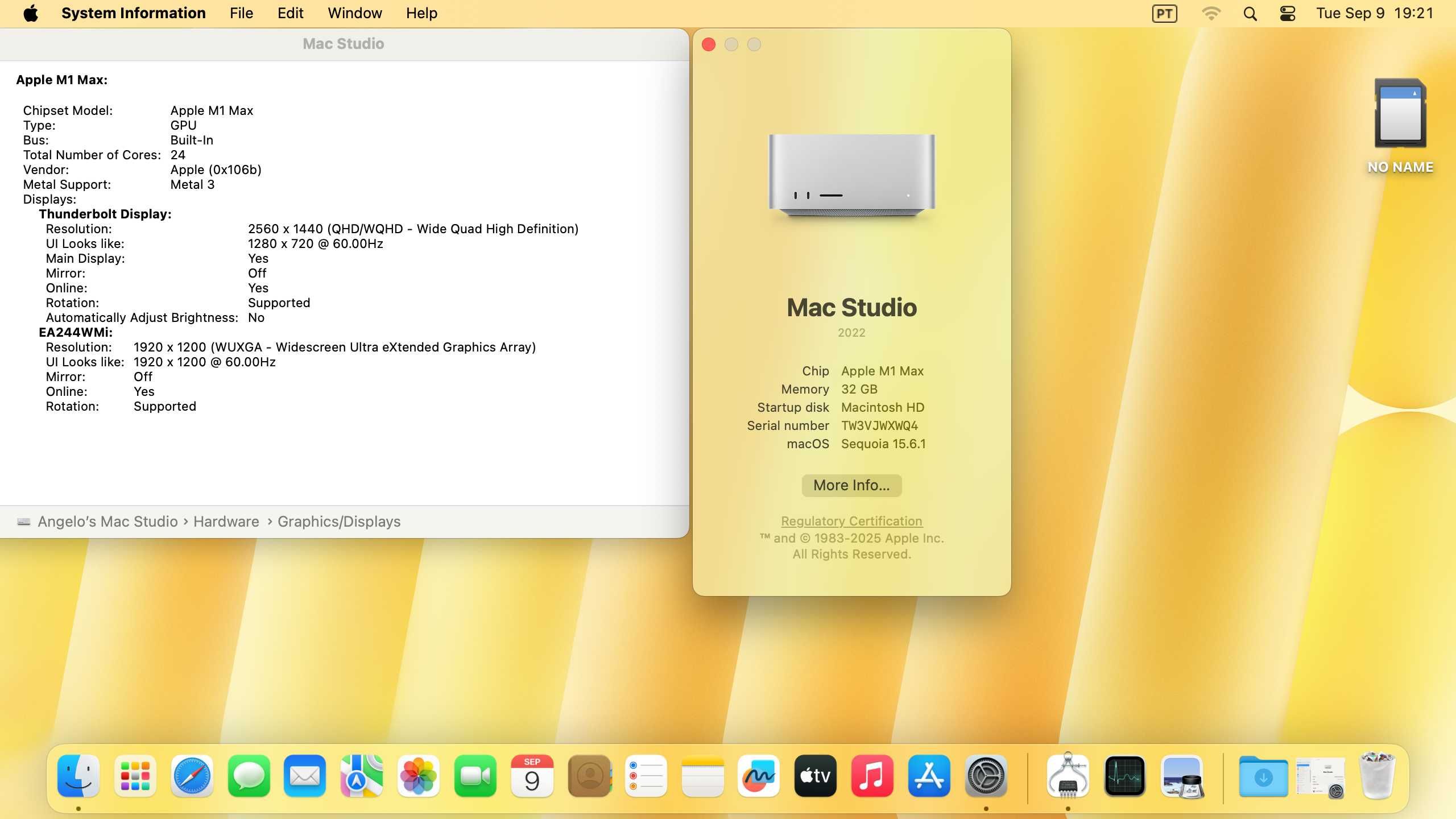Click the Automatically Adjust Brightness label
1456x819 pixels.
coord(142,317)
